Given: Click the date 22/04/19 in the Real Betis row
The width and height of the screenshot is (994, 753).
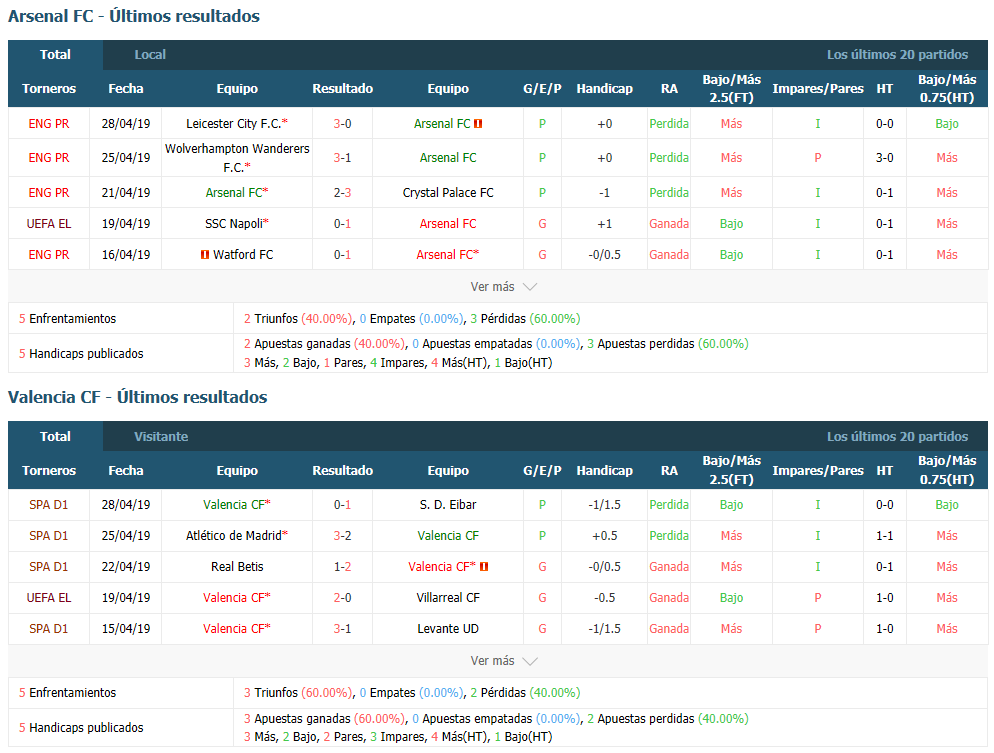Looking at the screenshot, I should click(126, 567).
